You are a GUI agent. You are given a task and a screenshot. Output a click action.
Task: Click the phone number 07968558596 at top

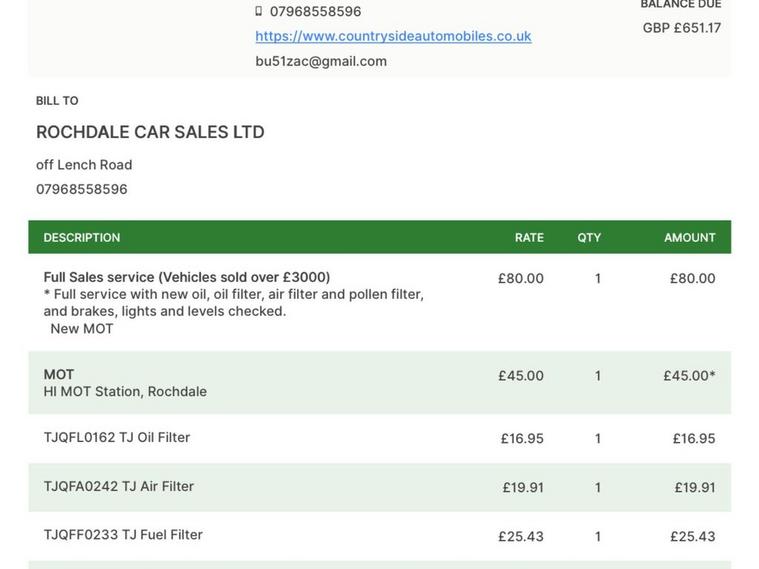tap(315, 11)
